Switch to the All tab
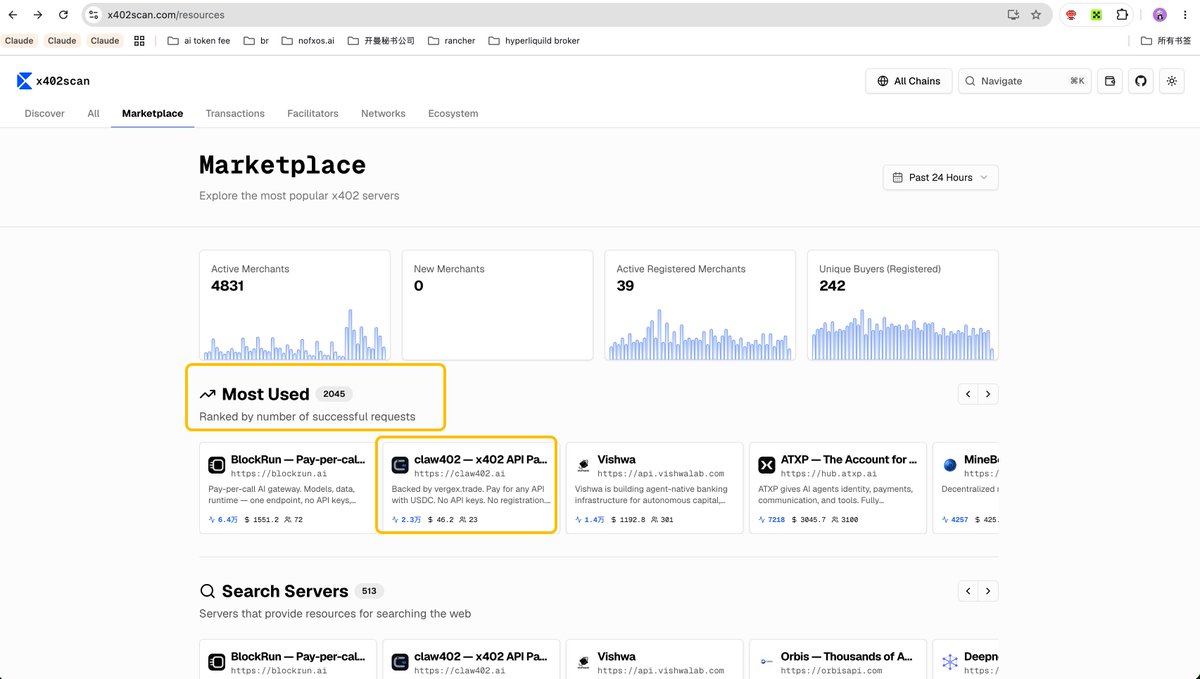Screen dimensions: 1200x679 pyautogui.click(x=93, y=113)
